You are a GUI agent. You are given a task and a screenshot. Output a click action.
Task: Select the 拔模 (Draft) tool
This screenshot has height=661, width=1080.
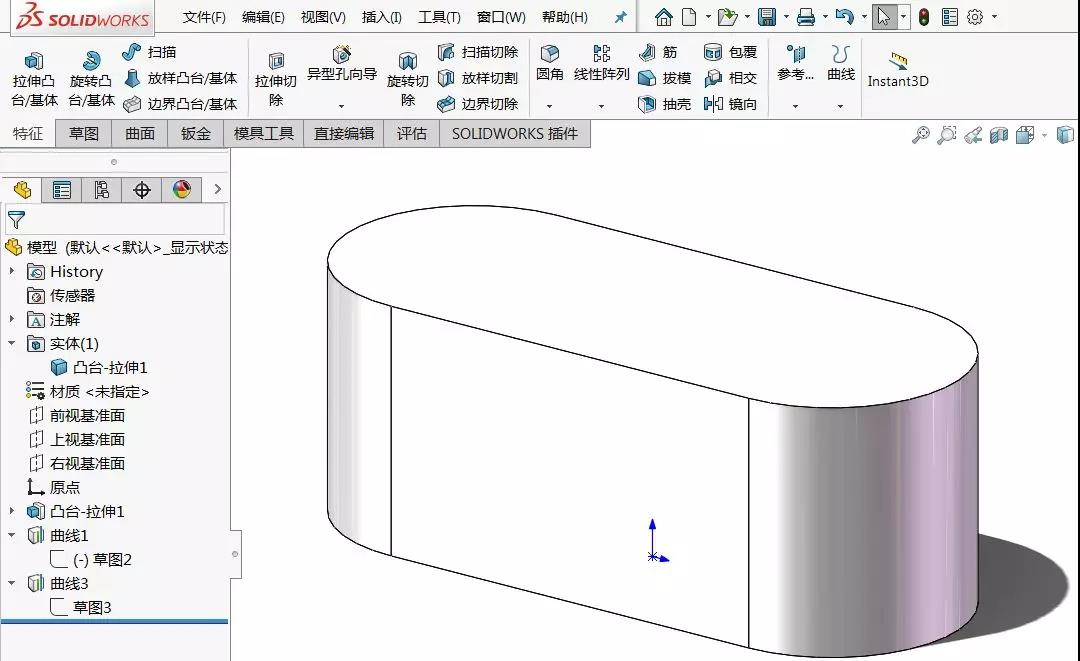coord(665,77)
